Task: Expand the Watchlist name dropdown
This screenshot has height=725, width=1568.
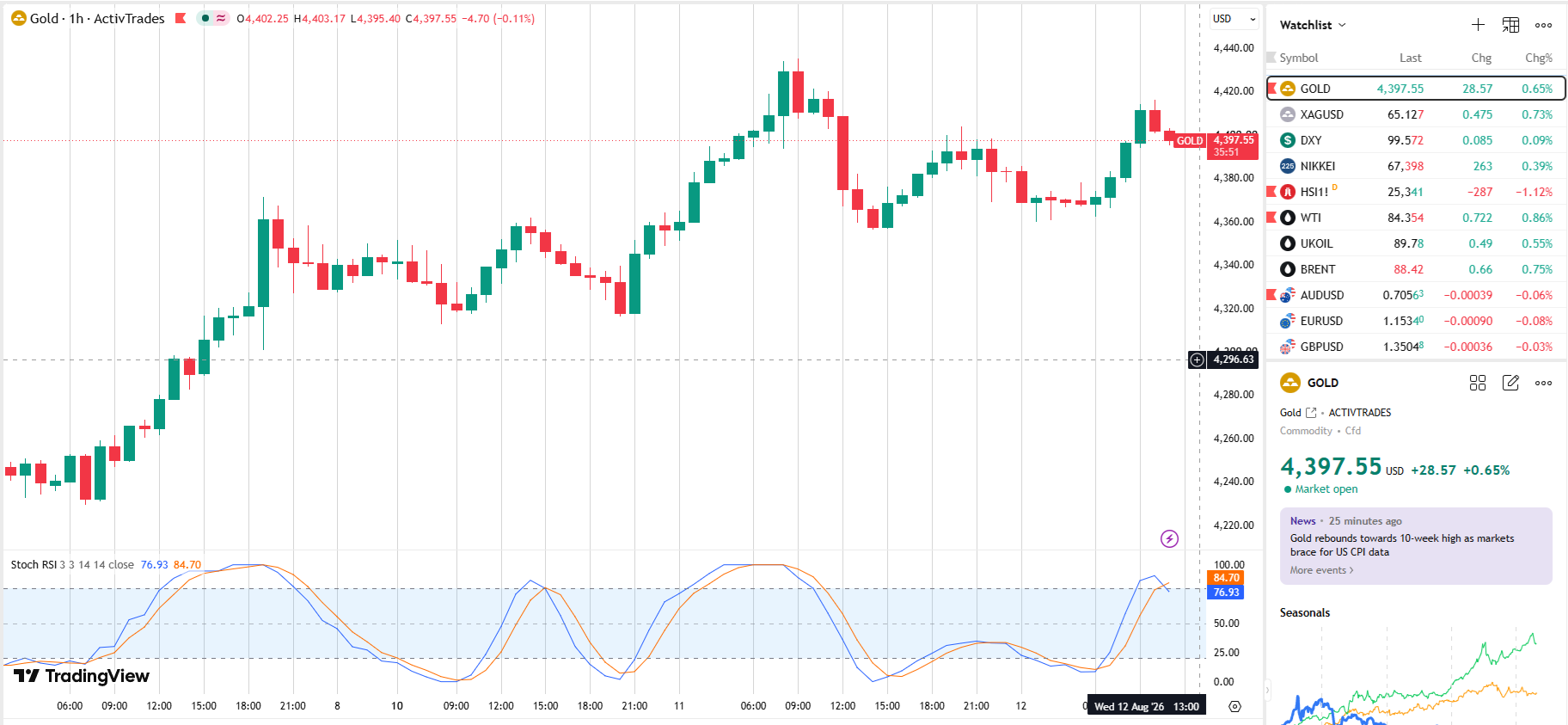Action: tap(1313, 25)
